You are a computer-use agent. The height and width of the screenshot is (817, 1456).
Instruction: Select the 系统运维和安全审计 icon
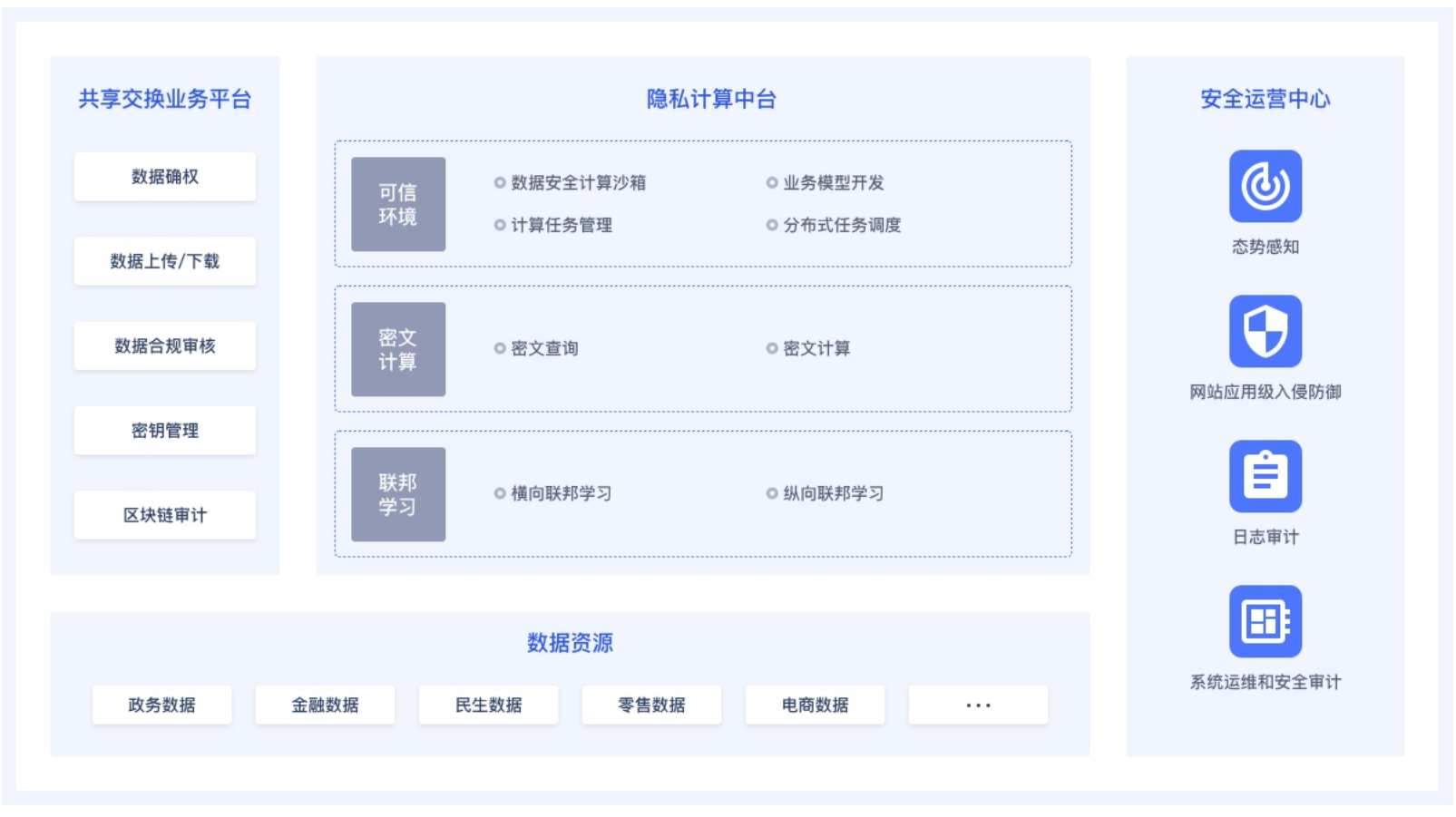1265,621
